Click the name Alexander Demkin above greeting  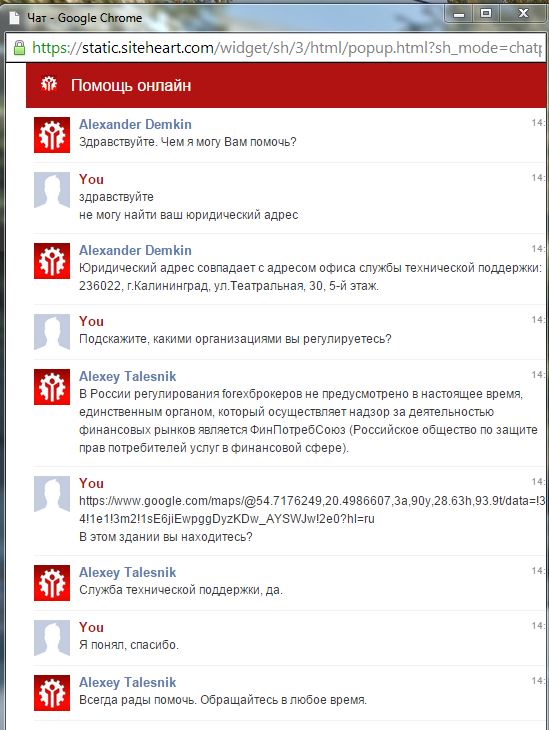[135, 124]
